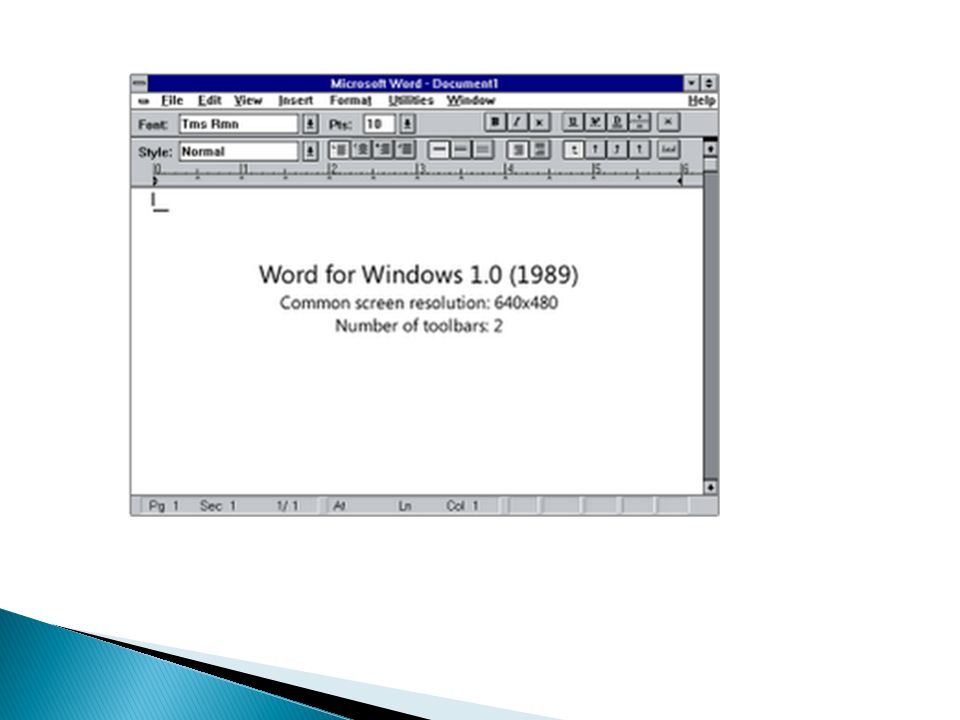The width and height of the screenshot is (960, 720).
Task: Restore the Microsoft Word window size
Action: 709,83
